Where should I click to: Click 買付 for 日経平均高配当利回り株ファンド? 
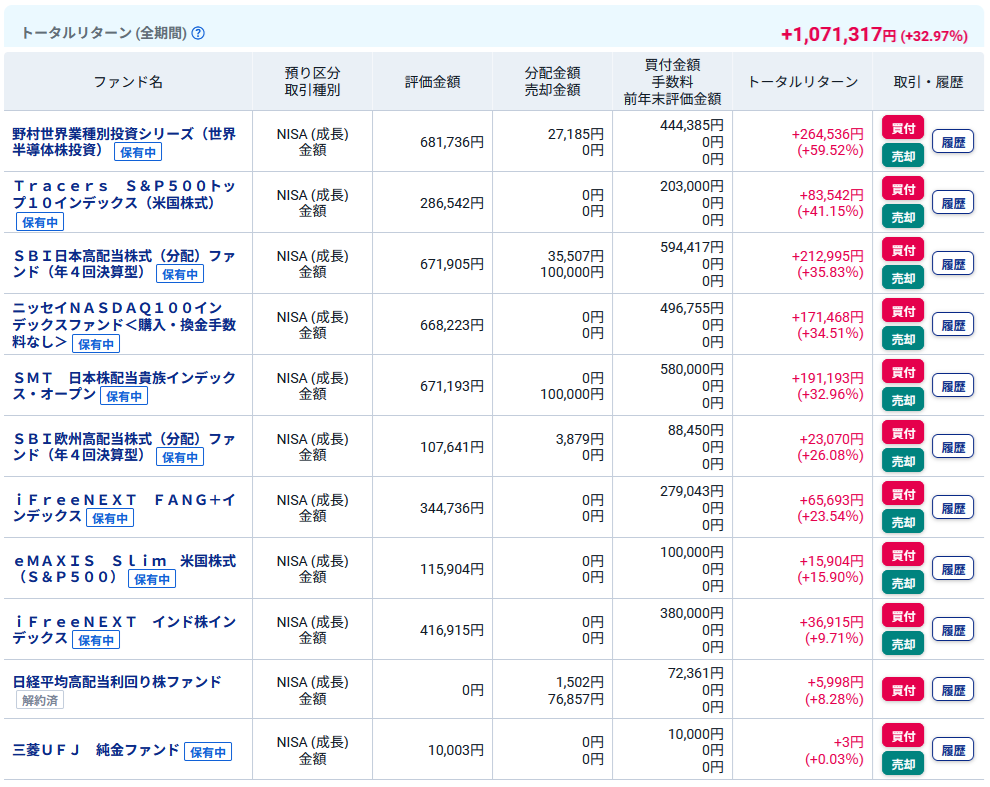coord(903,690)
